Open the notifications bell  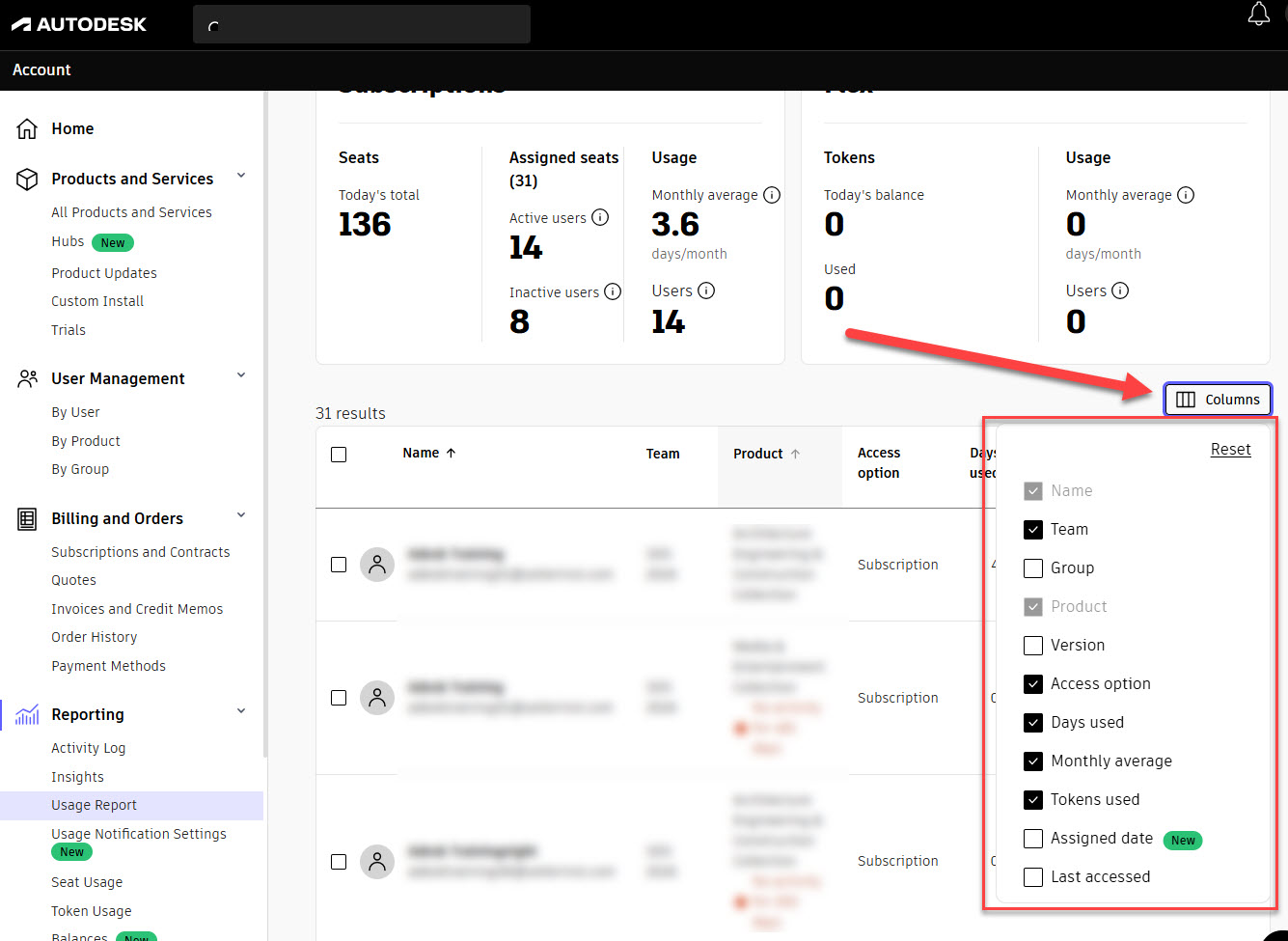coord(1258,14)
